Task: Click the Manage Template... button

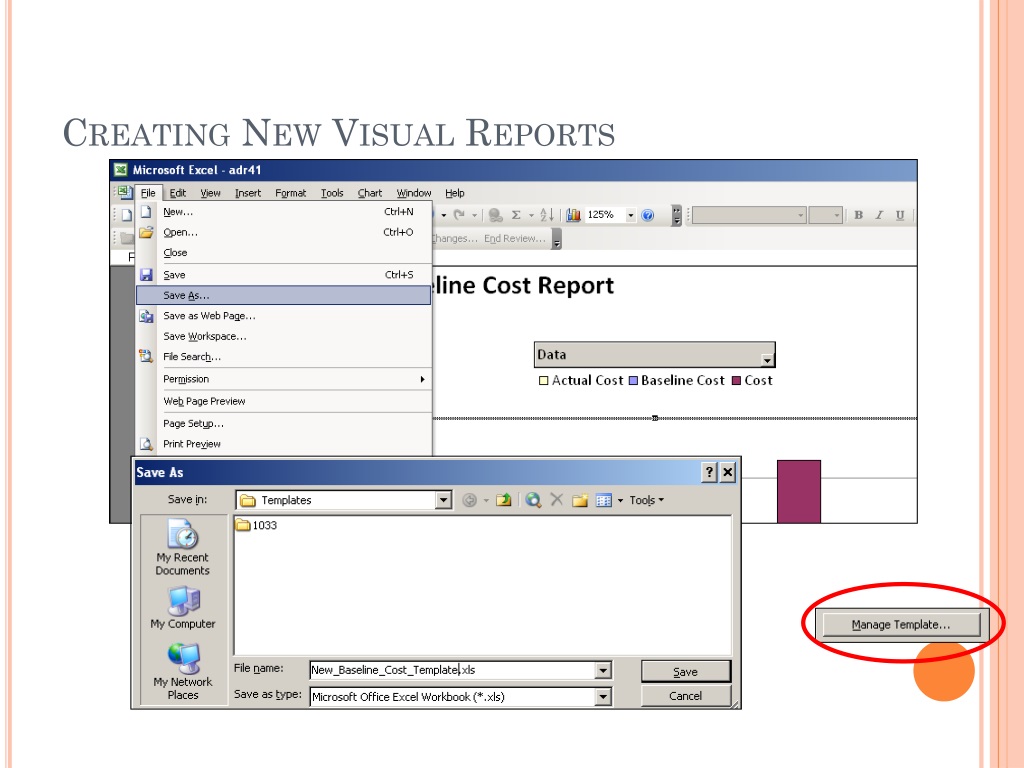Action: click(901, 624)
